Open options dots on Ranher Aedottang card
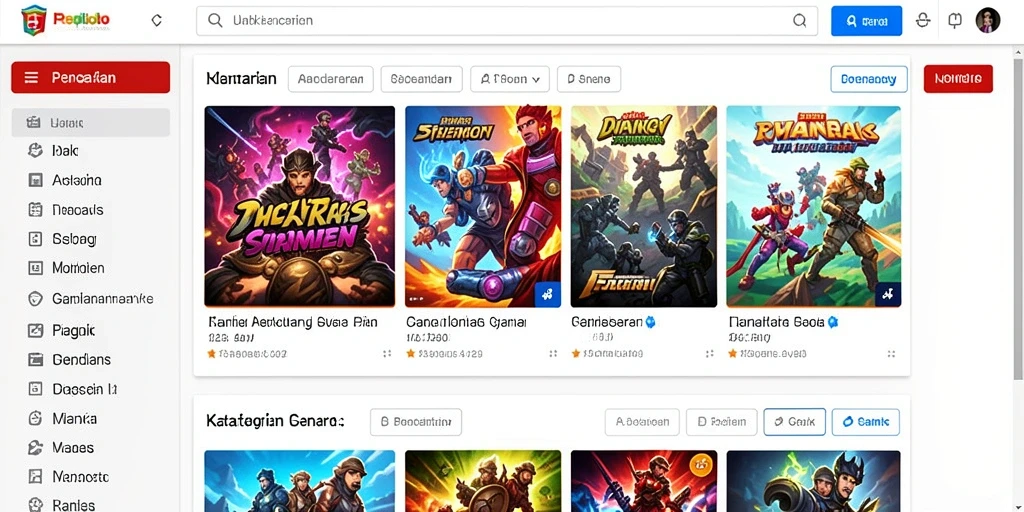 click(387, 353)
